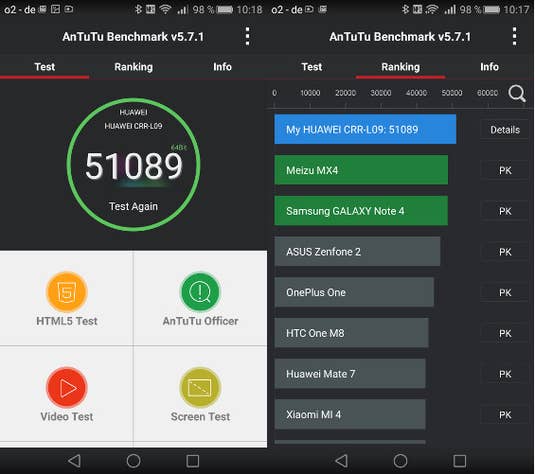The width and height of the screenshot is (535, 474).
Task: Tap the 10:18 clock on left screen
Action: (249, 10)
